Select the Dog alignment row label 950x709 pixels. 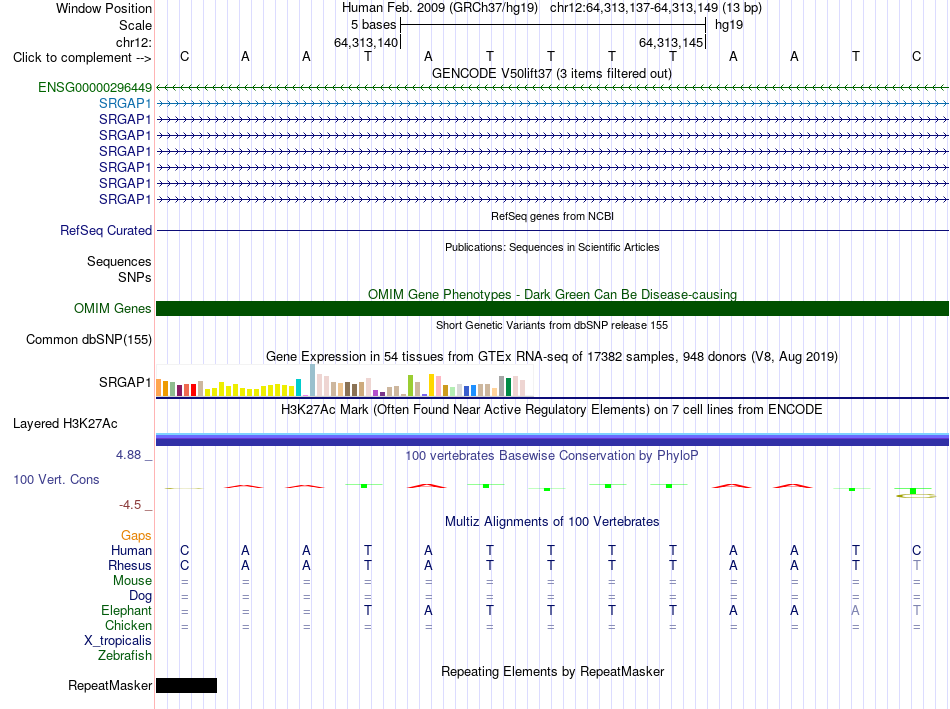[x=140, y=596]
